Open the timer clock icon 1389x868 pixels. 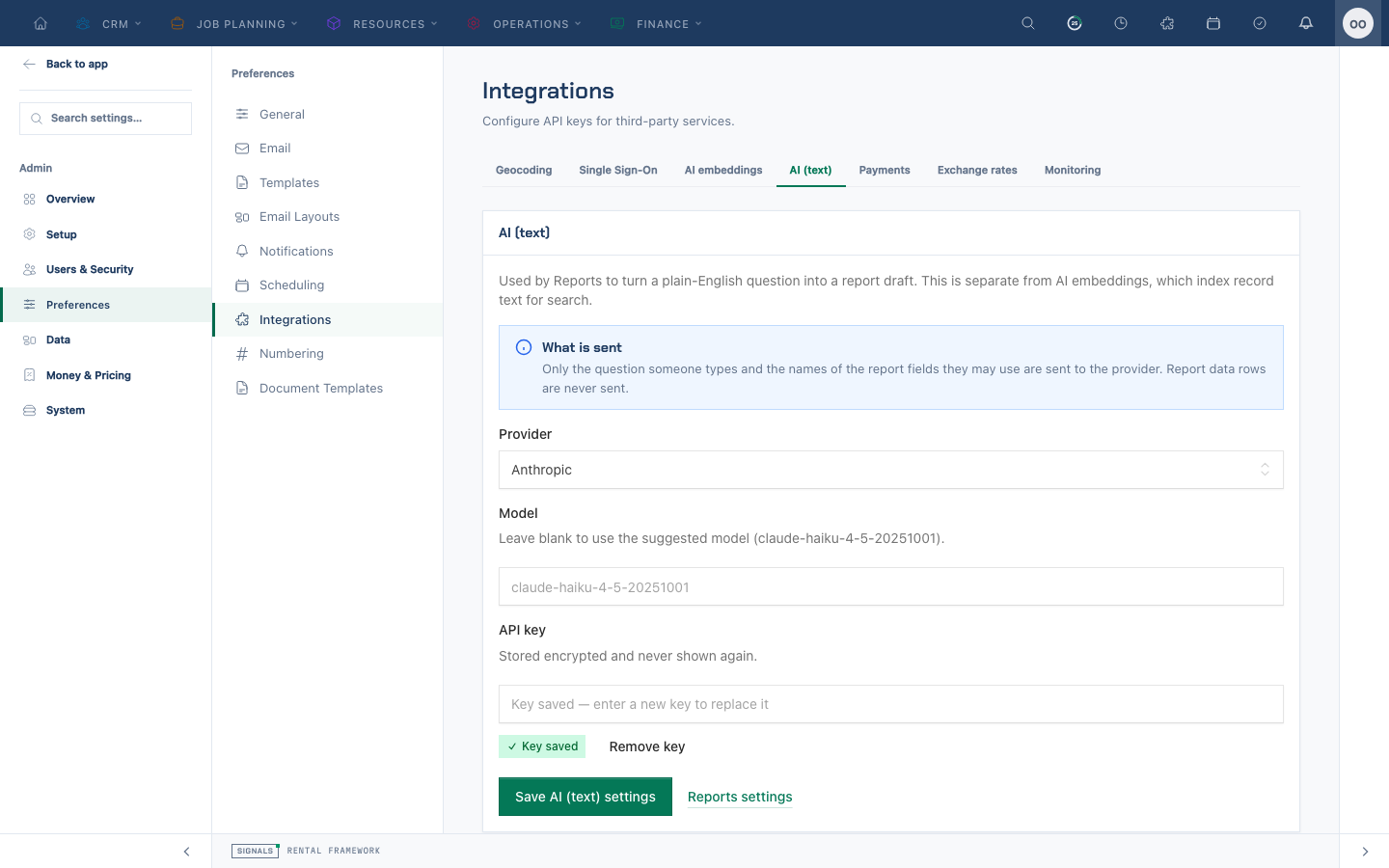[x=1121, y=23]
